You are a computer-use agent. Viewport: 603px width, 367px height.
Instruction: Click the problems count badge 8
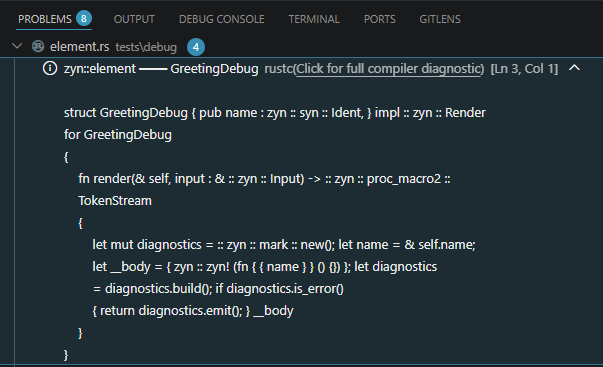click(x=83, y=18)
